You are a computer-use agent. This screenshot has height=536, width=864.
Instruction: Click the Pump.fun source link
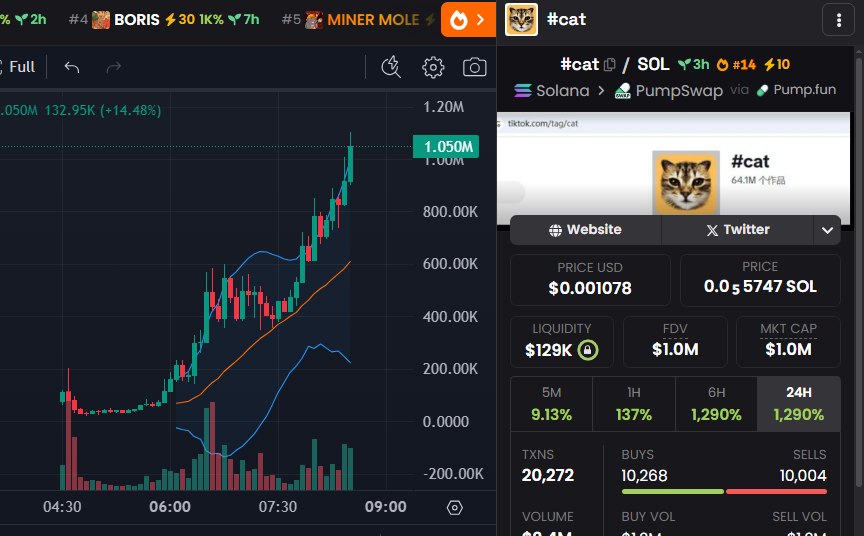coord(796,90)
